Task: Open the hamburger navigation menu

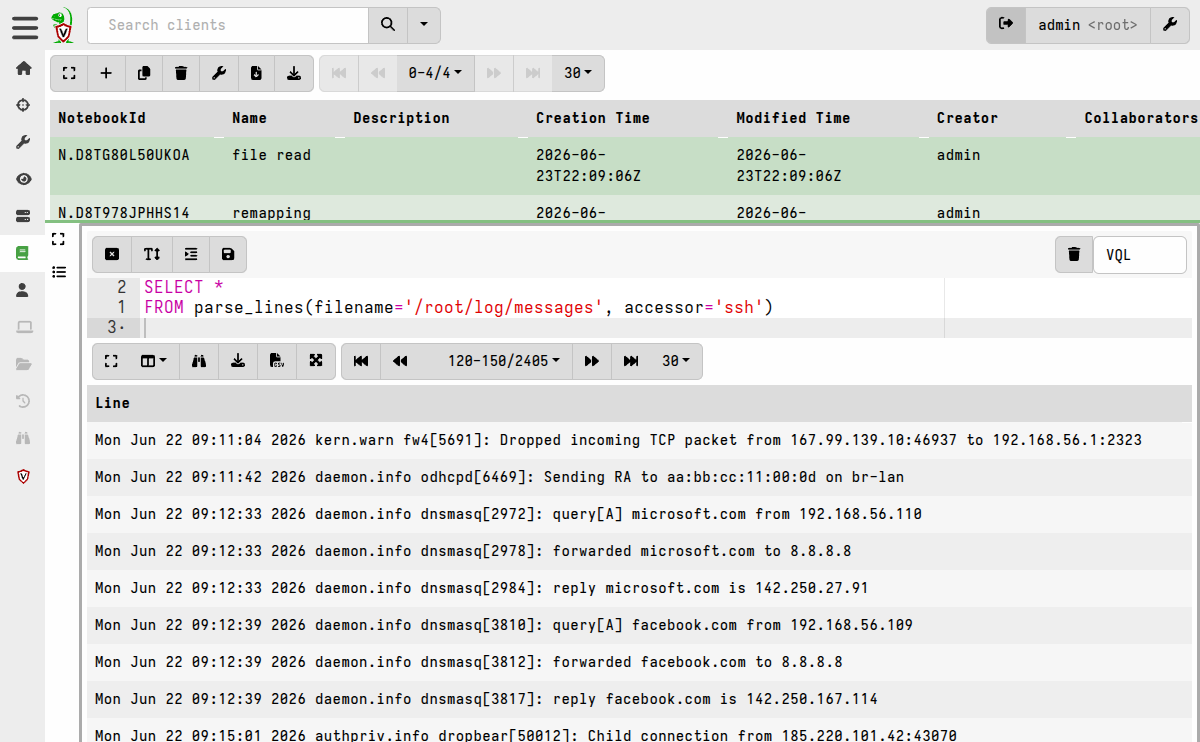Action: click(25, 26)
